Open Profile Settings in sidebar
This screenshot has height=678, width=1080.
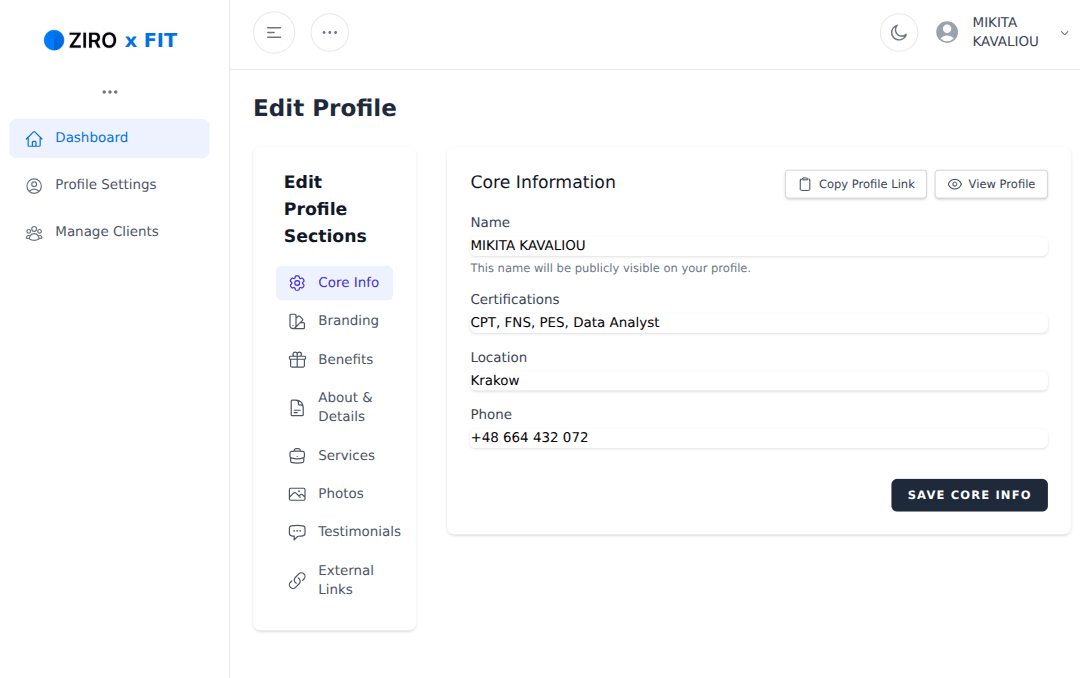(106, 185)
